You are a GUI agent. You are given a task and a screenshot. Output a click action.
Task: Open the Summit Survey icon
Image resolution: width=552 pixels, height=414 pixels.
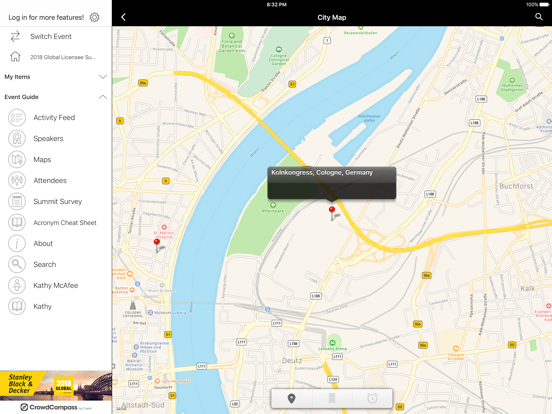click(x=17, y=201)
